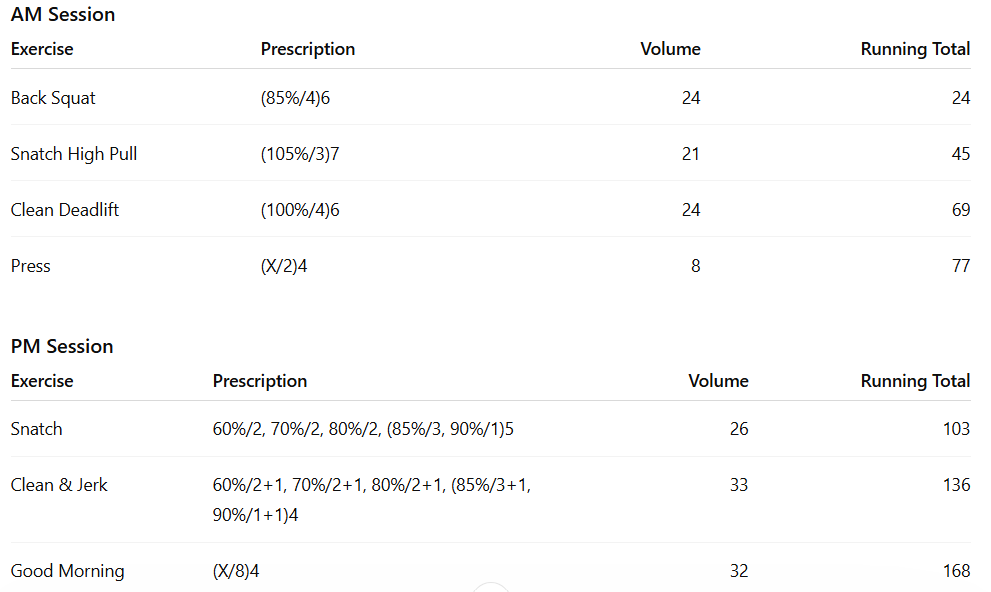Click the Press exercise cell

[31, 266]
